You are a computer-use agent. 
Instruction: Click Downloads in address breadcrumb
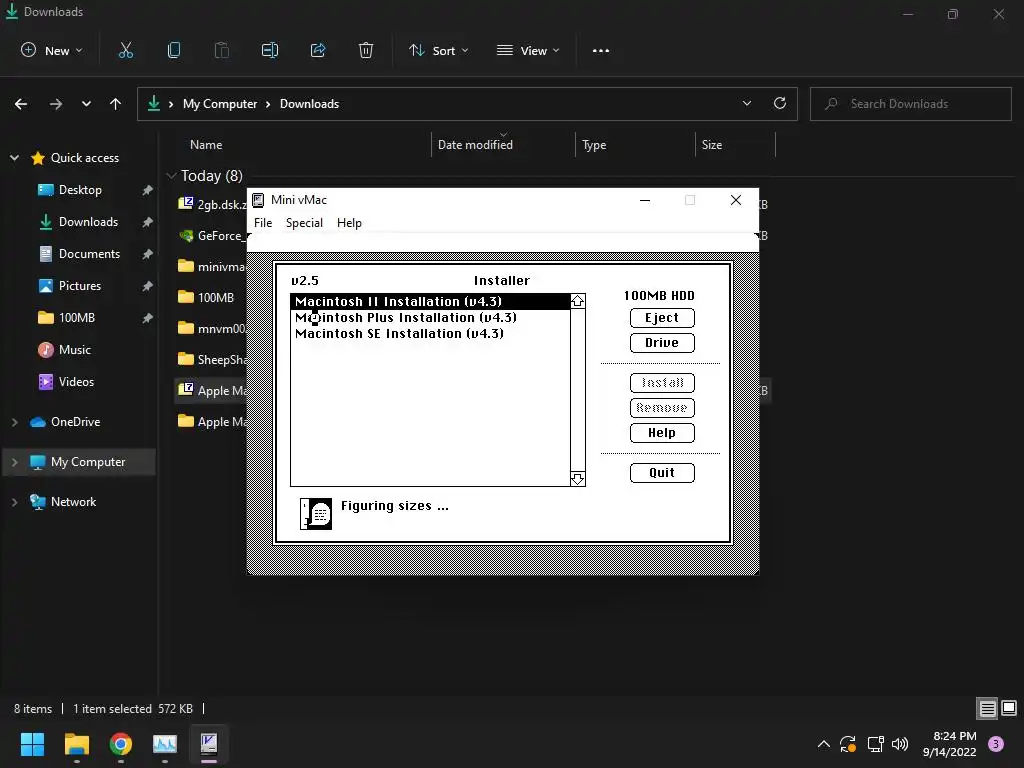click(x=310, y=104)
